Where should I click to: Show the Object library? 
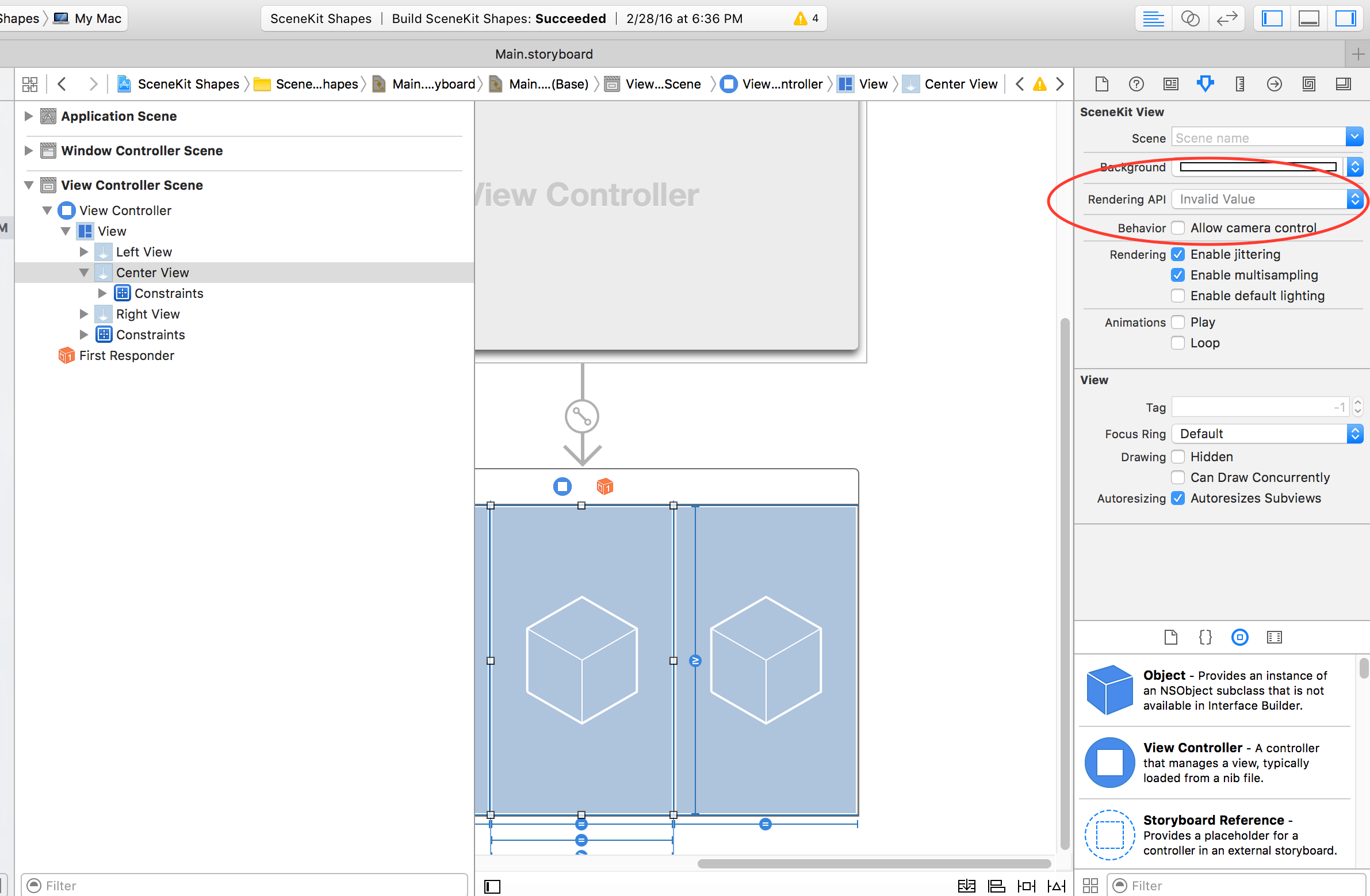coord(1239,637)
